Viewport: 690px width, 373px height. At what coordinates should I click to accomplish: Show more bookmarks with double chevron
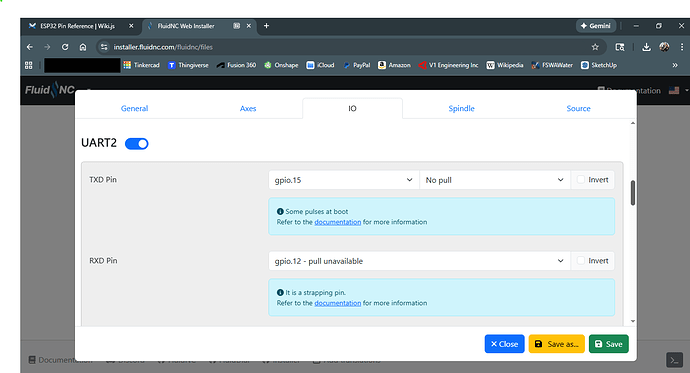pos(675,65)
